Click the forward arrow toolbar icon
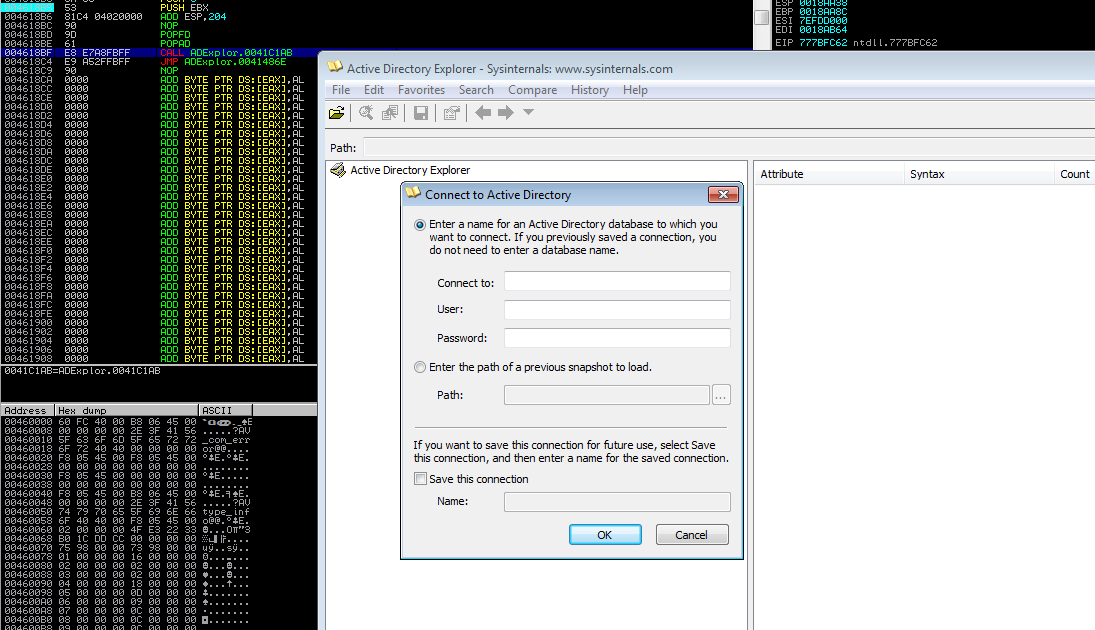Viewport: 1095px width, 630px height. click(x=506, y=113)
